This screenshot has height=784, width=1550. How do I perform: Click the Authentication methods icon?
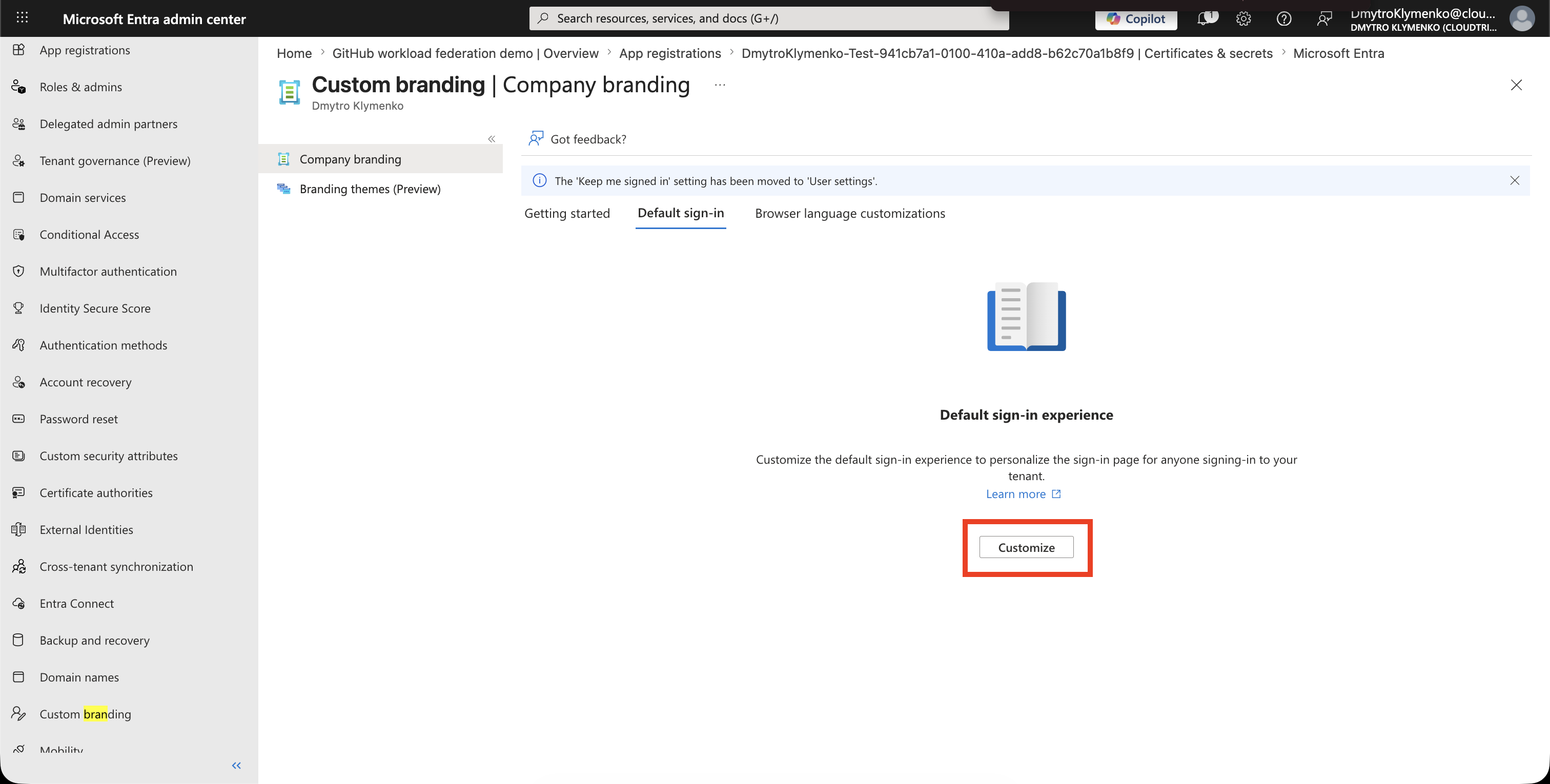click(18, 345)
